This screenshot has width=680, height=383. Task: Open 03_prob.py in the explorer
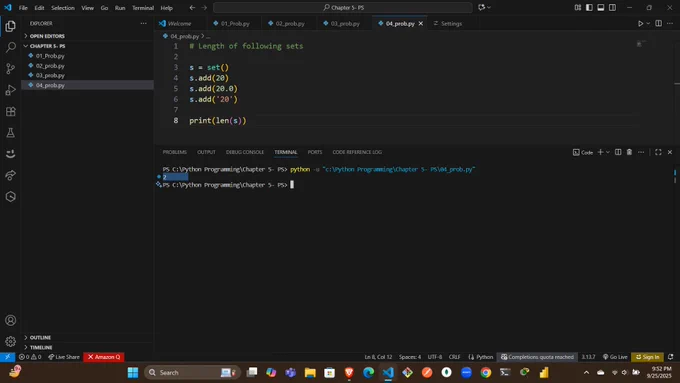[50, 75]
